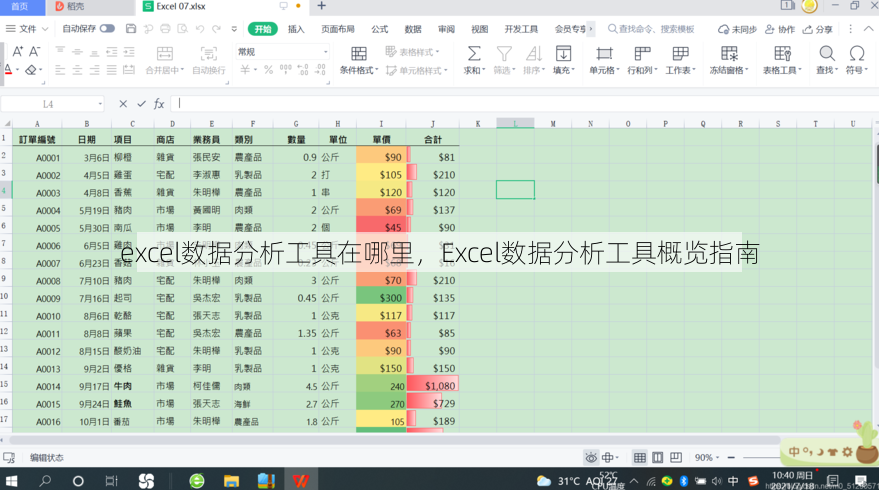The image size is (879, 490).
Task: Open Cell Style (单元格样式) dropdown
Action: (417, 70)
